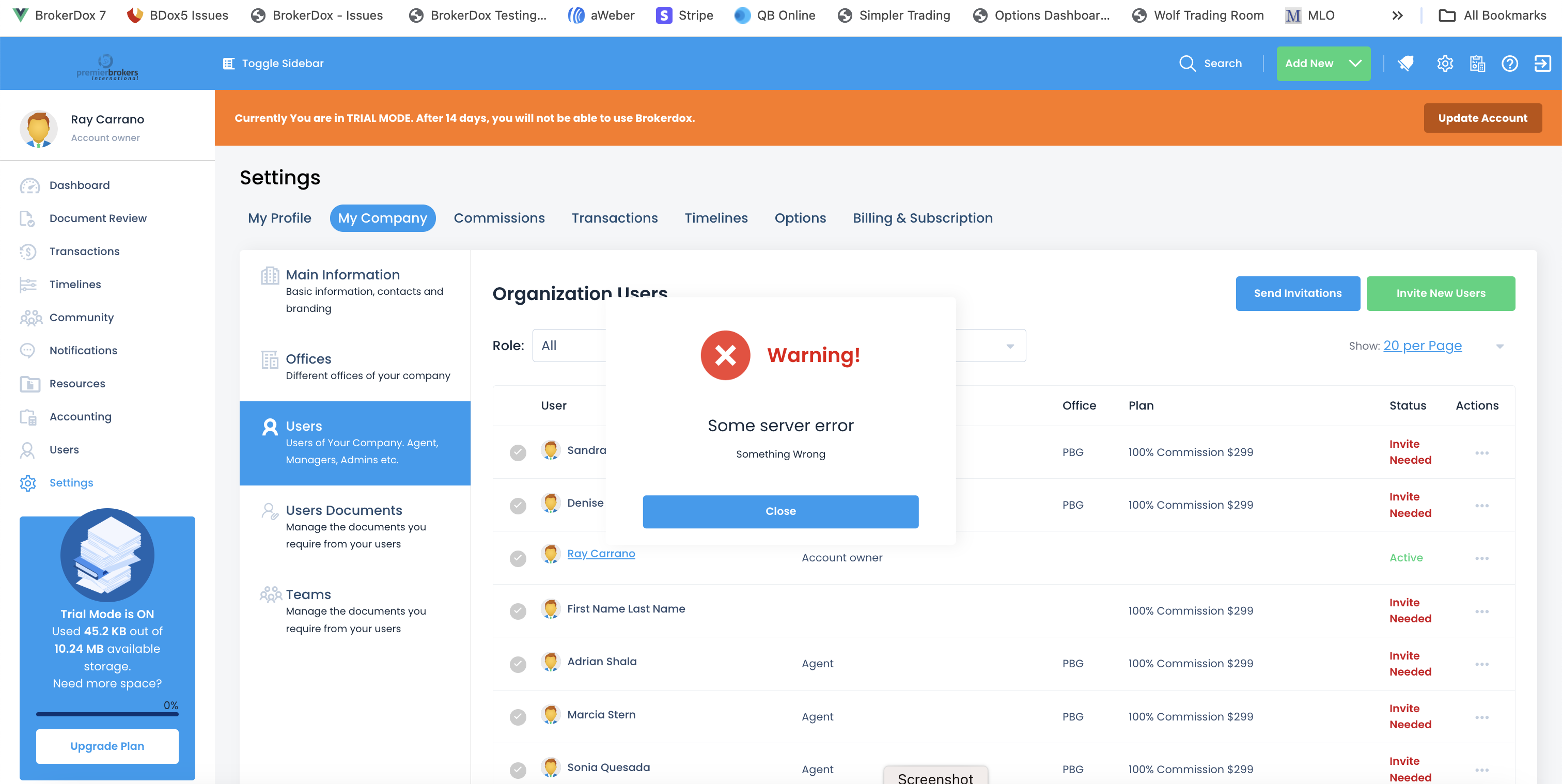Open Users in the left sidebar
1562x784 pixels.
coord(64,450)
